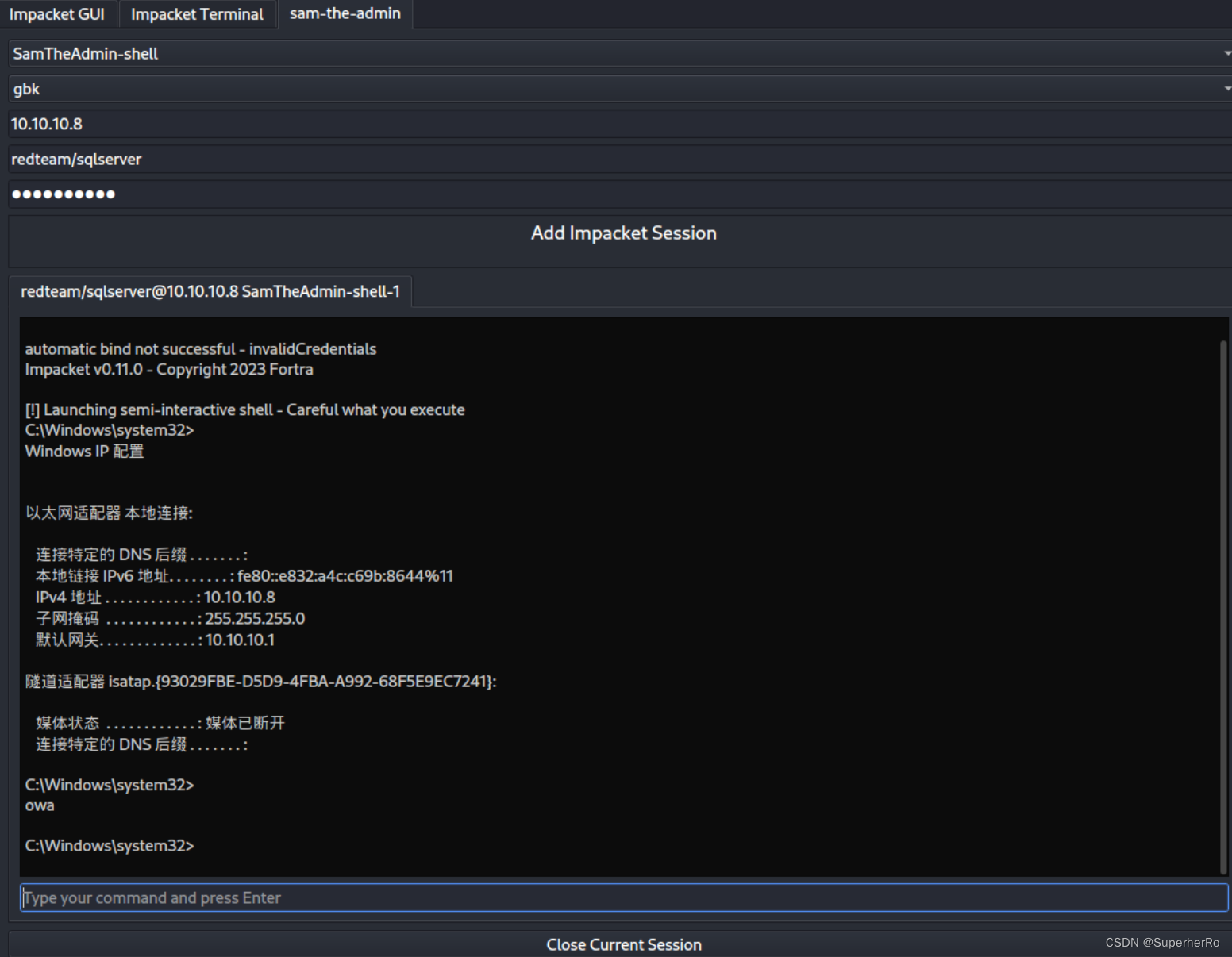Switch to the Impacket Terminal tab

197,13
